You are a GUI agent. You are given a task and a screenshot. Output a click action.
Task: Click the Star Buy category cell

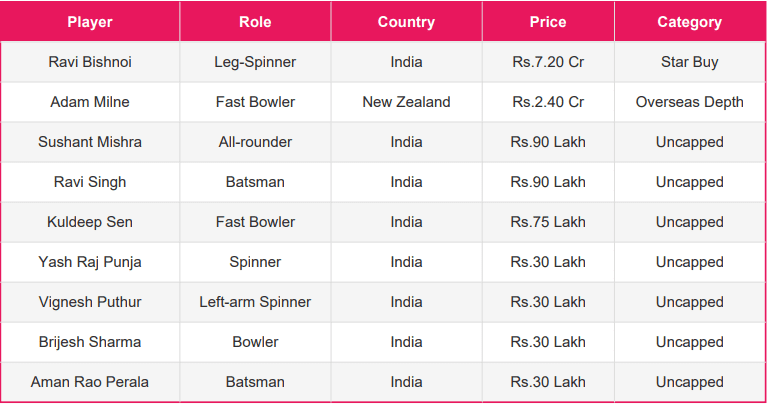pos(689,62)
